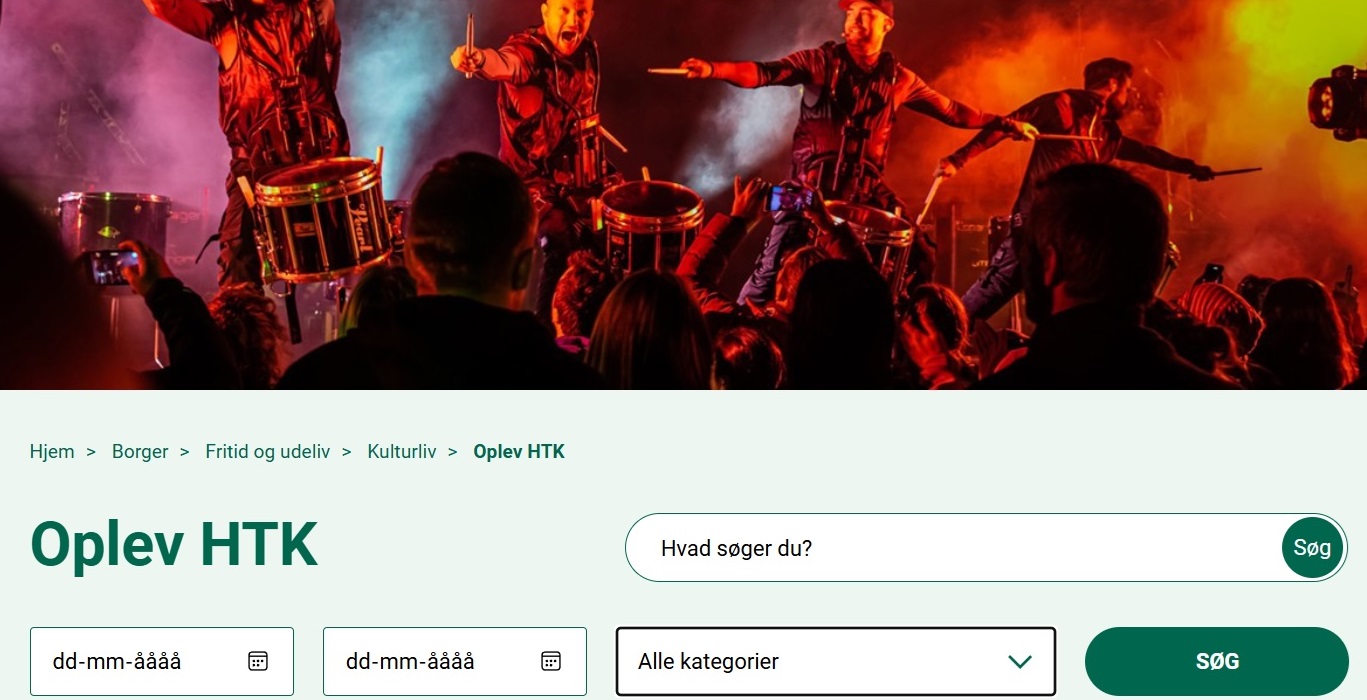The height and width of the screenshot is (700, 1367).
Task: Click the round green Søg search icon button
Action: coord(1312,547)
